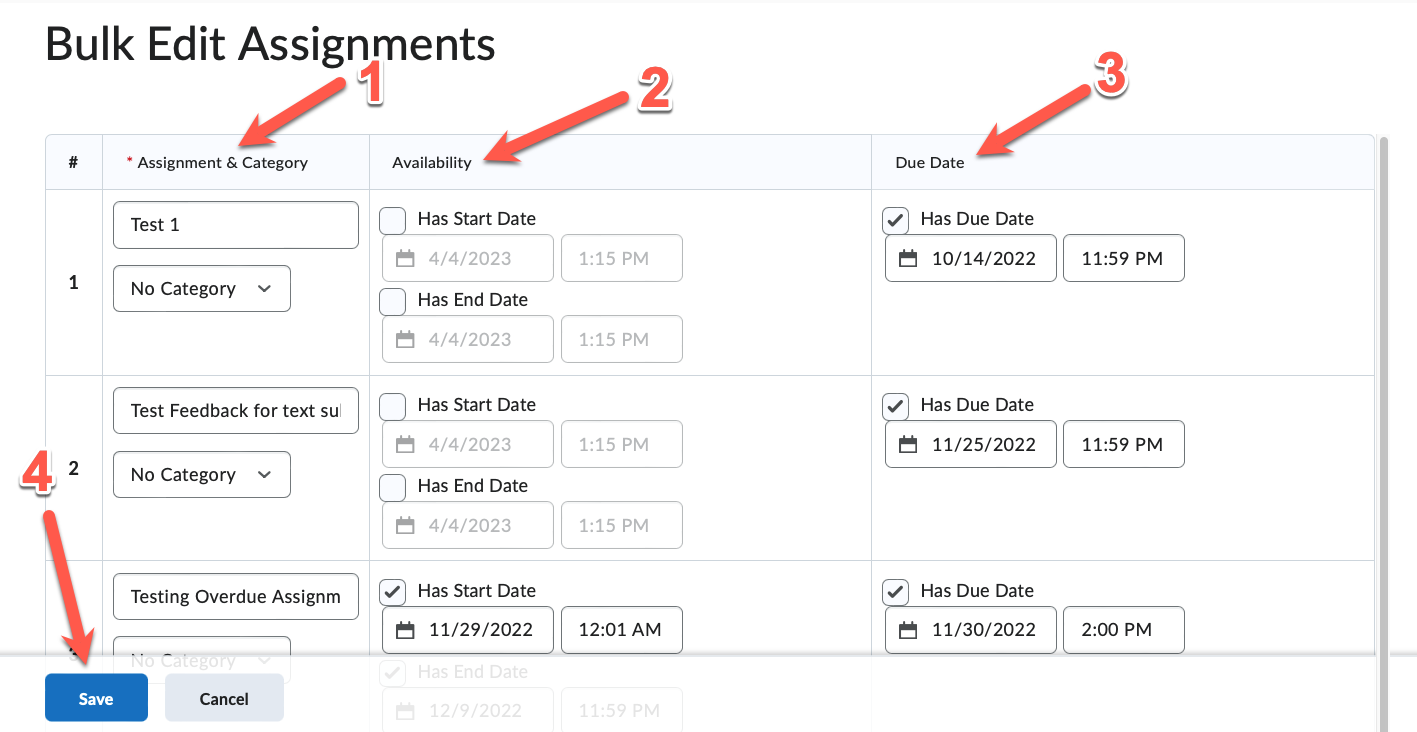The image size is (1417, 732).
Task: Click calendar icon for 11/29/2022 start date
Action: tap(405, 631)
